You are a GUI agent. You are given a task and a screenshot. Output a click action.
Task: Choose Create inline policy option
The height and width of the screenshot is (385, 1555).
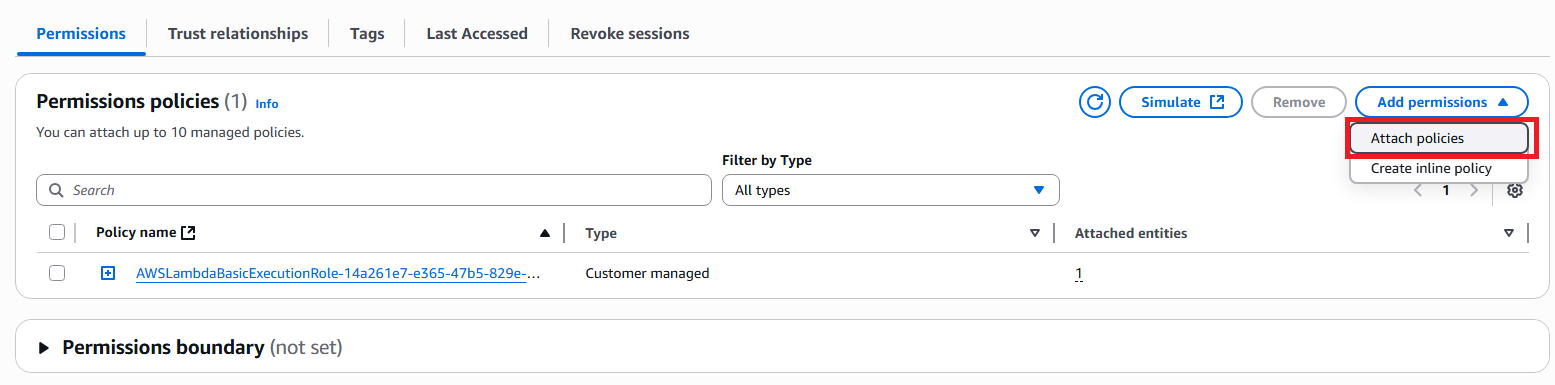coord(1439,168)
